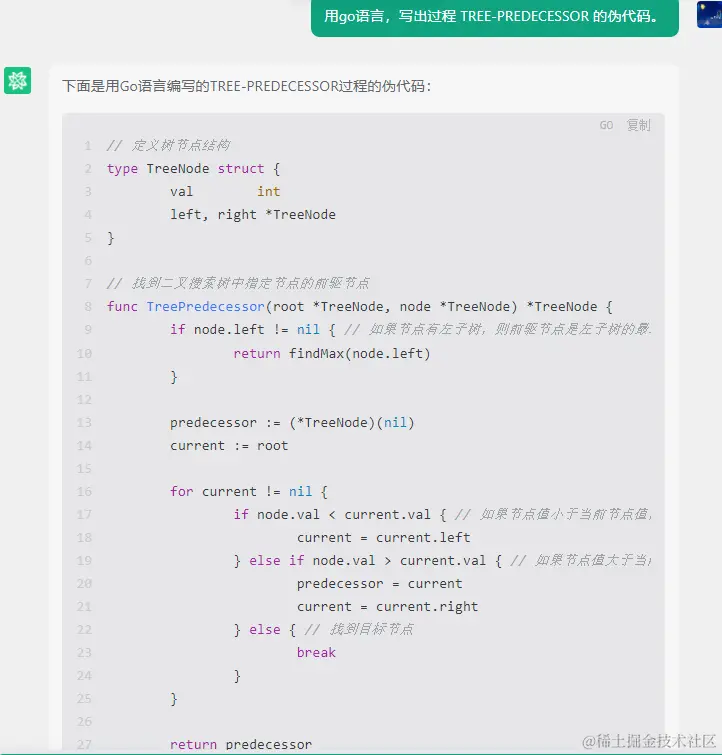Click the TreePredecessor function name

205,307
